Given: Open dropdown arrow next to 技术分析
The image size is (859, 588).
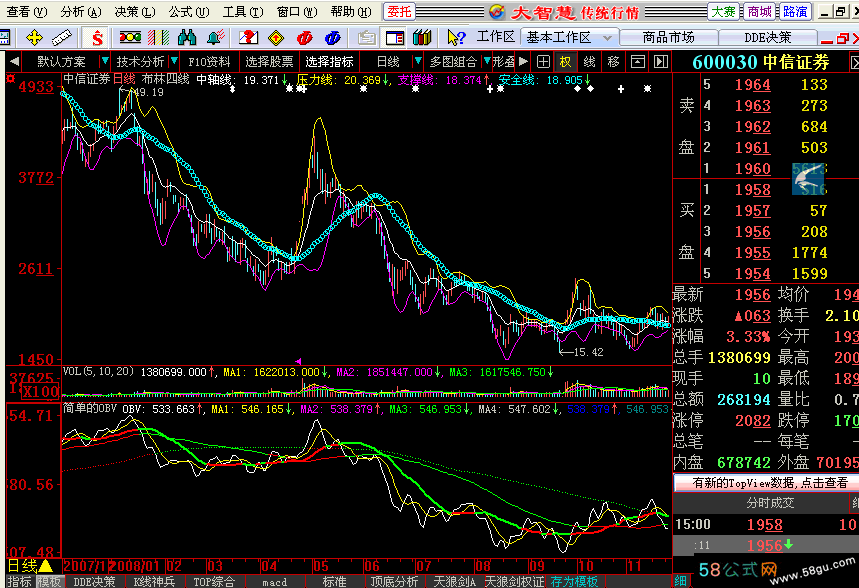Looking at the screenshot, I should click(174, 61).
